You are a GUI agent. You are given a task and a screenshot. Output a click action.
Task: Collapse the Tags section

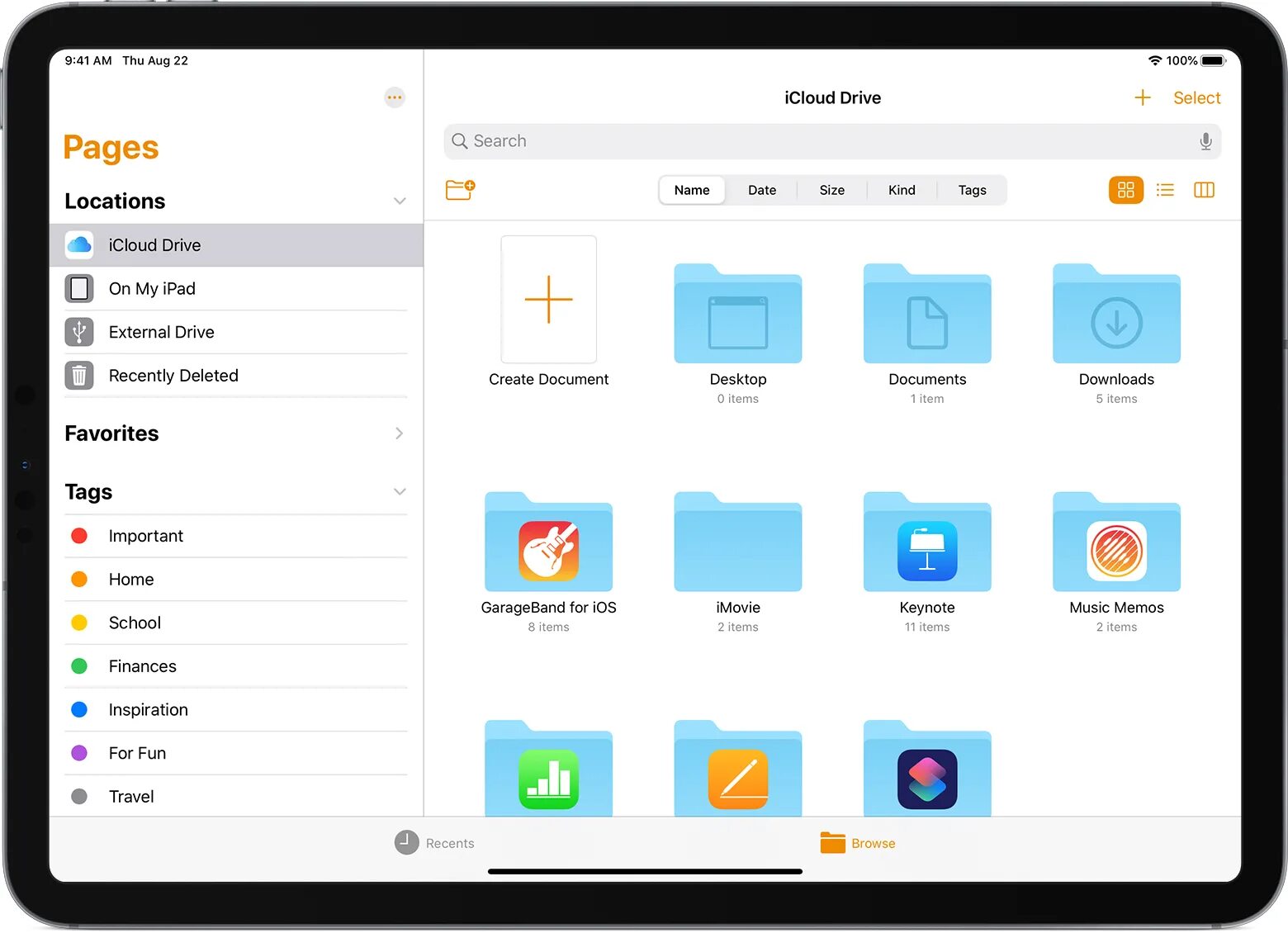[400, 491]
